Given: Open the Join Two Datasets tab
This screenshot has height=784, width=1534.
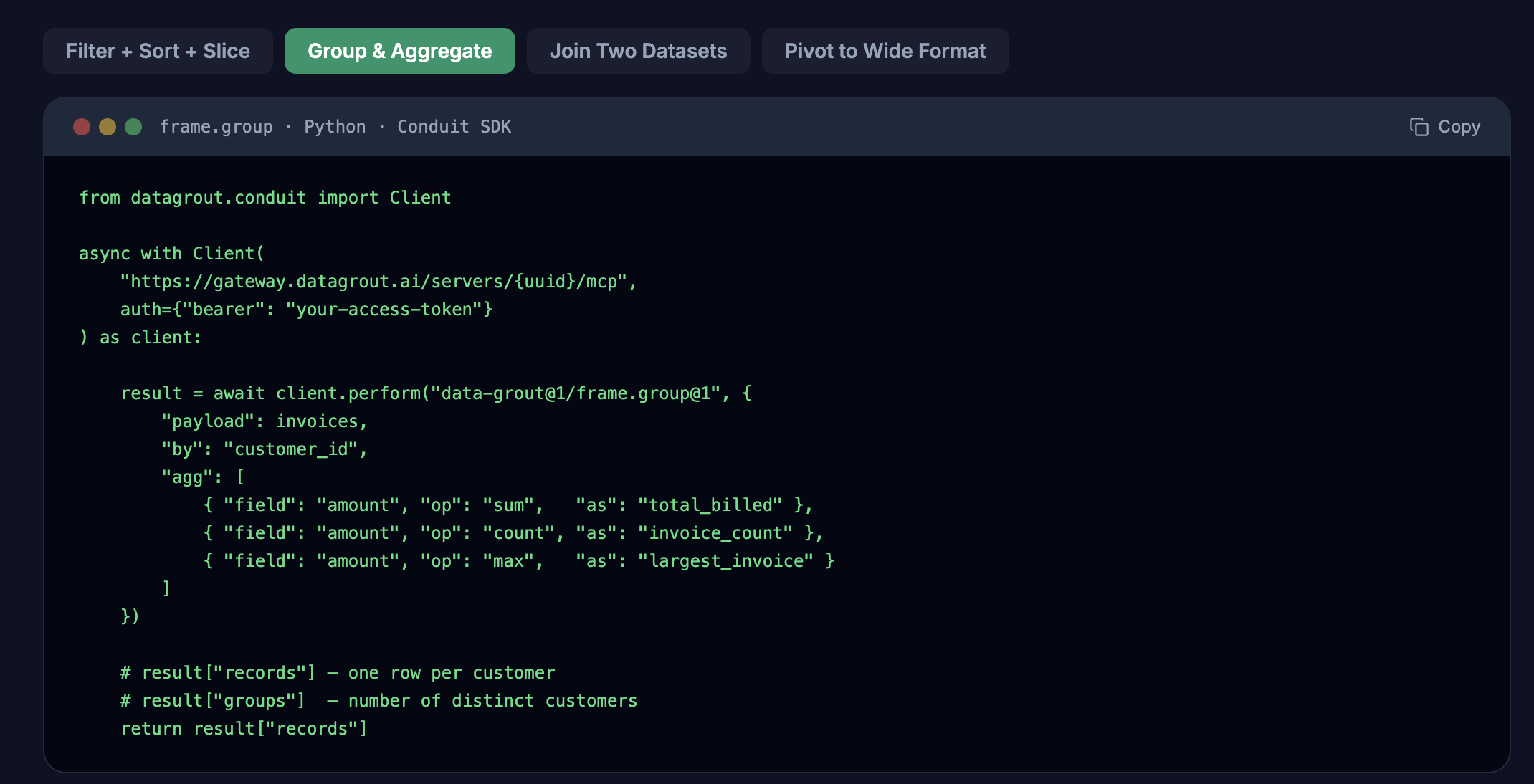Looking at the screenshot, I should [638, 51].
